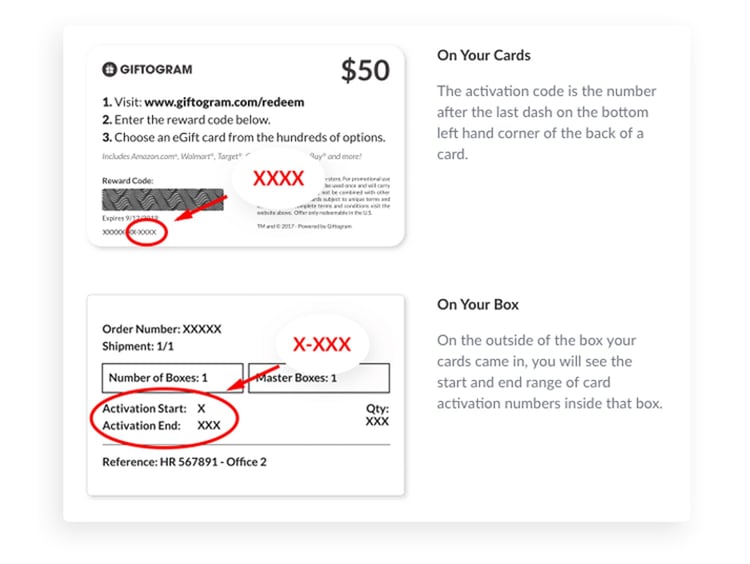Click the X-XXX callout bubble

coord(322,344)
